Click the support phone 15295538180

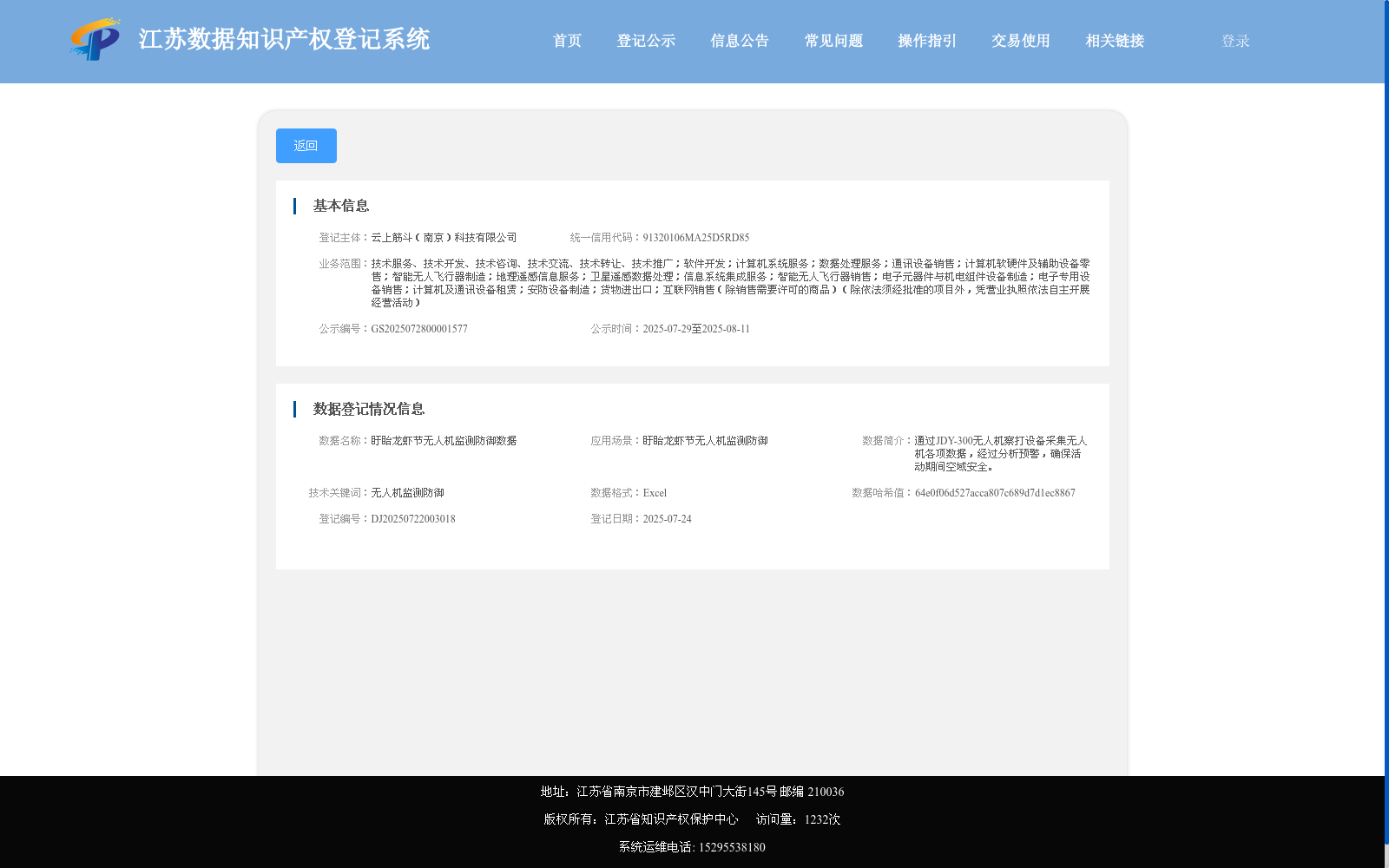pyautogui.click(x=732, y=847)
